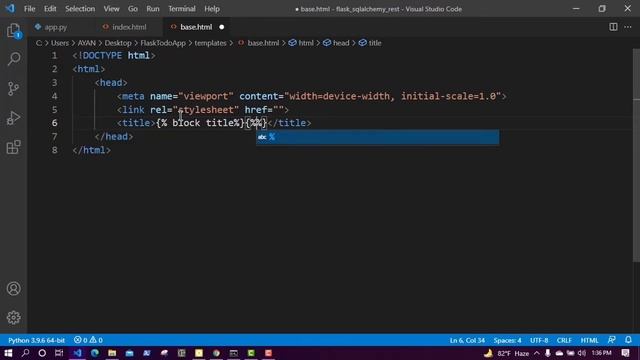The image size is (640, 360).
Task: Open File Explorer from taskbar
Action: click(112, 353)
